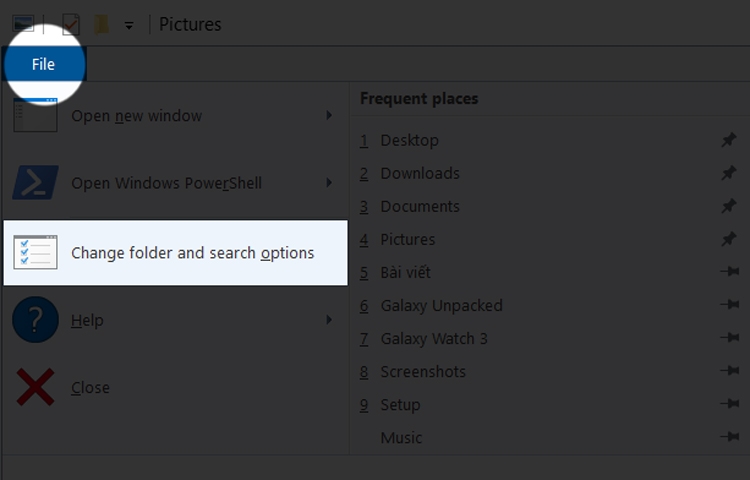
Task: Click the Open new window icon
Action: 35,116
